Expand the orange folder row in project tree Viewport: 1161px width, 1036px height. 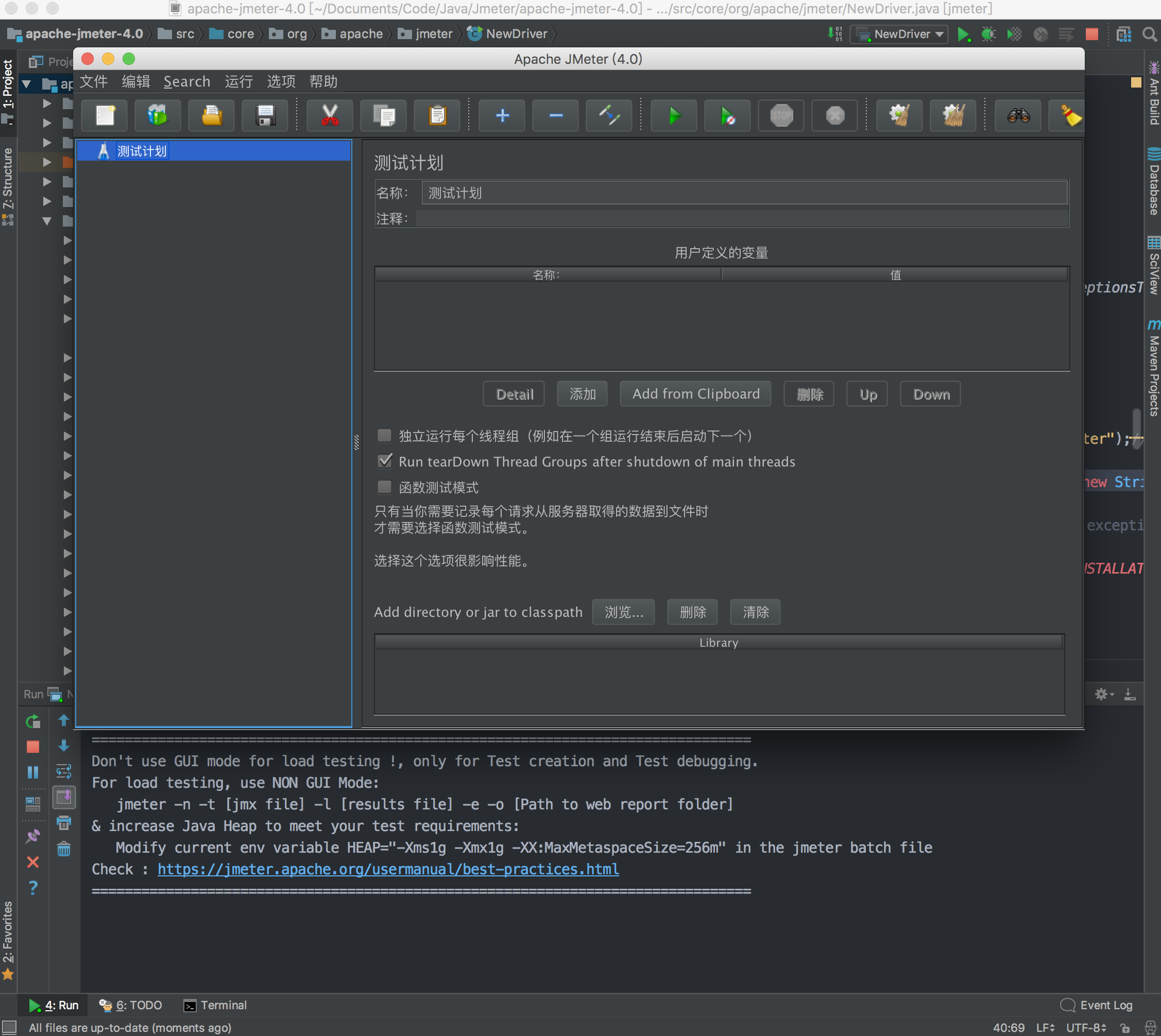pos(47,162)
